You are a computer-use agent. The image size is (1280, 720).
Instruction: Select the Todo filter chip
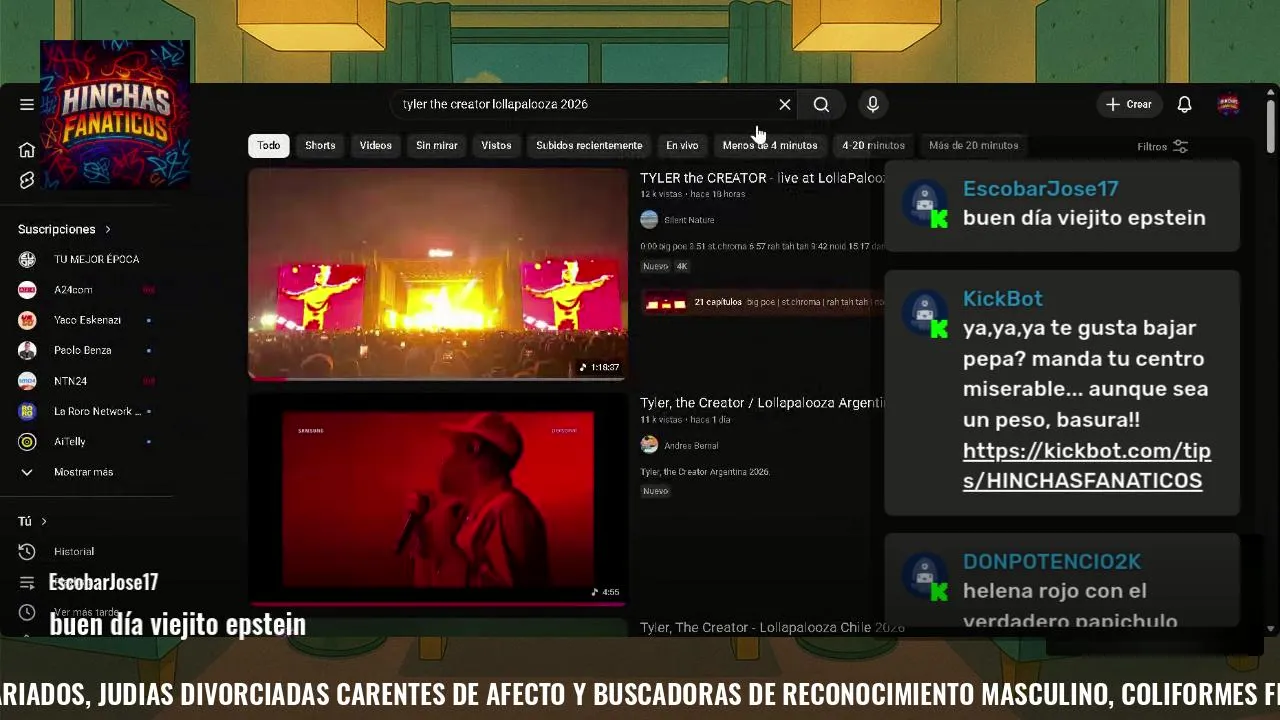pyautogui.click(x=269, y=145)
